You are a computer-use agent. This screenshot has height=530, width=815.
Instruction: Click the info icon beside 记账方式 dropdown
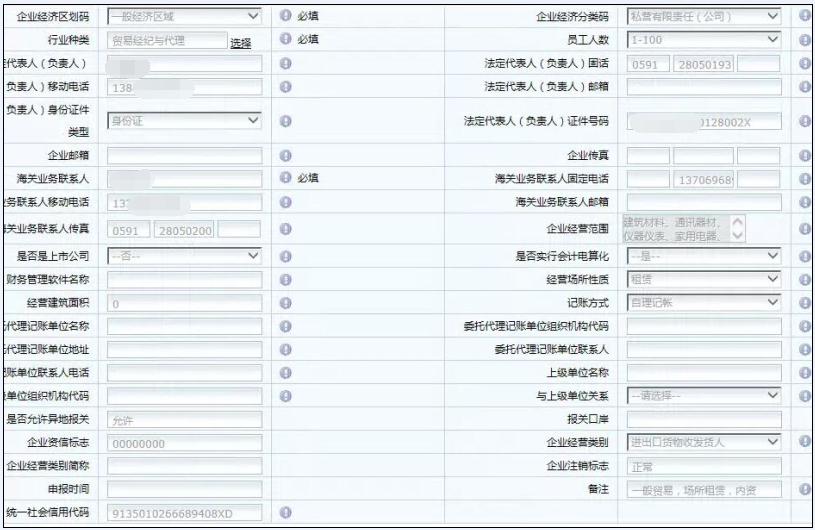click(805, 302)
